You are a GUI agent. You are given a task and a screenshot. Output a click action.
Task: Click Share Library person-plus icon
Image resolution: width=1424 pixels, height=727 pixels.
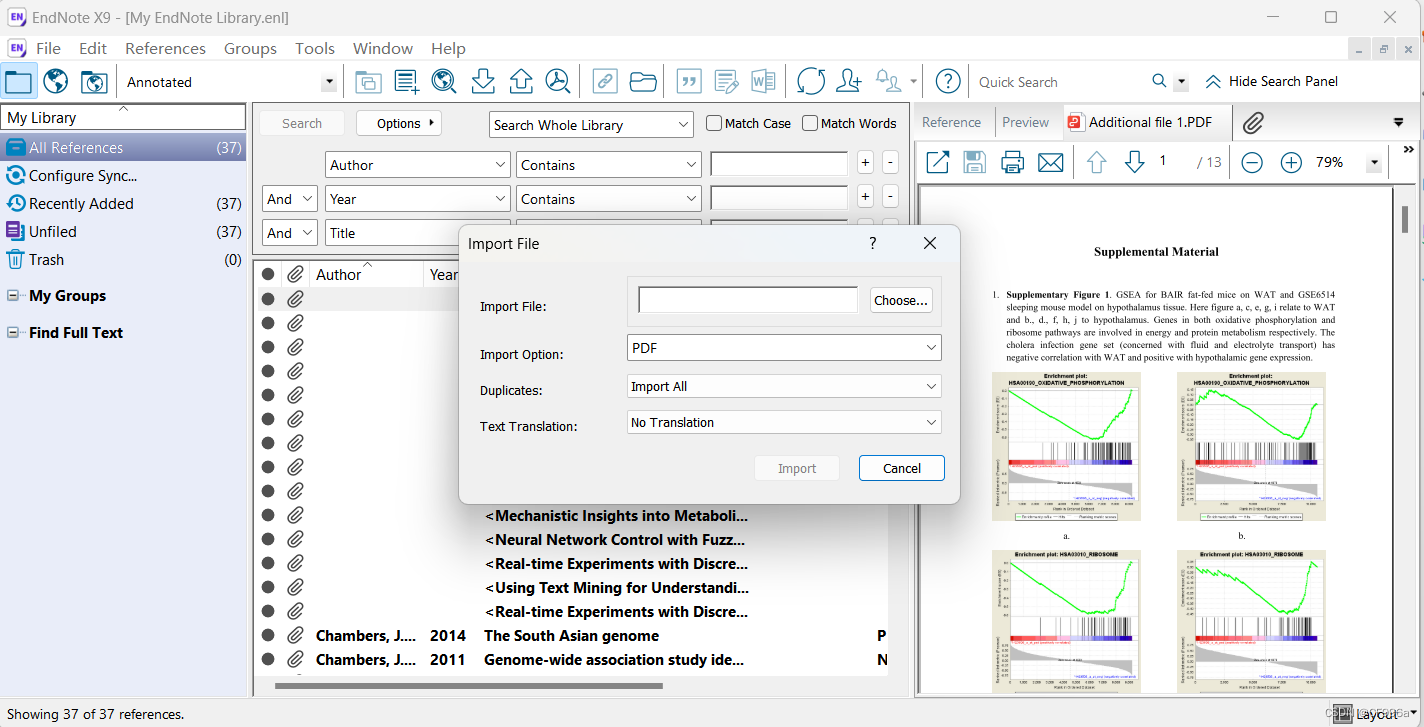(849, 82)
